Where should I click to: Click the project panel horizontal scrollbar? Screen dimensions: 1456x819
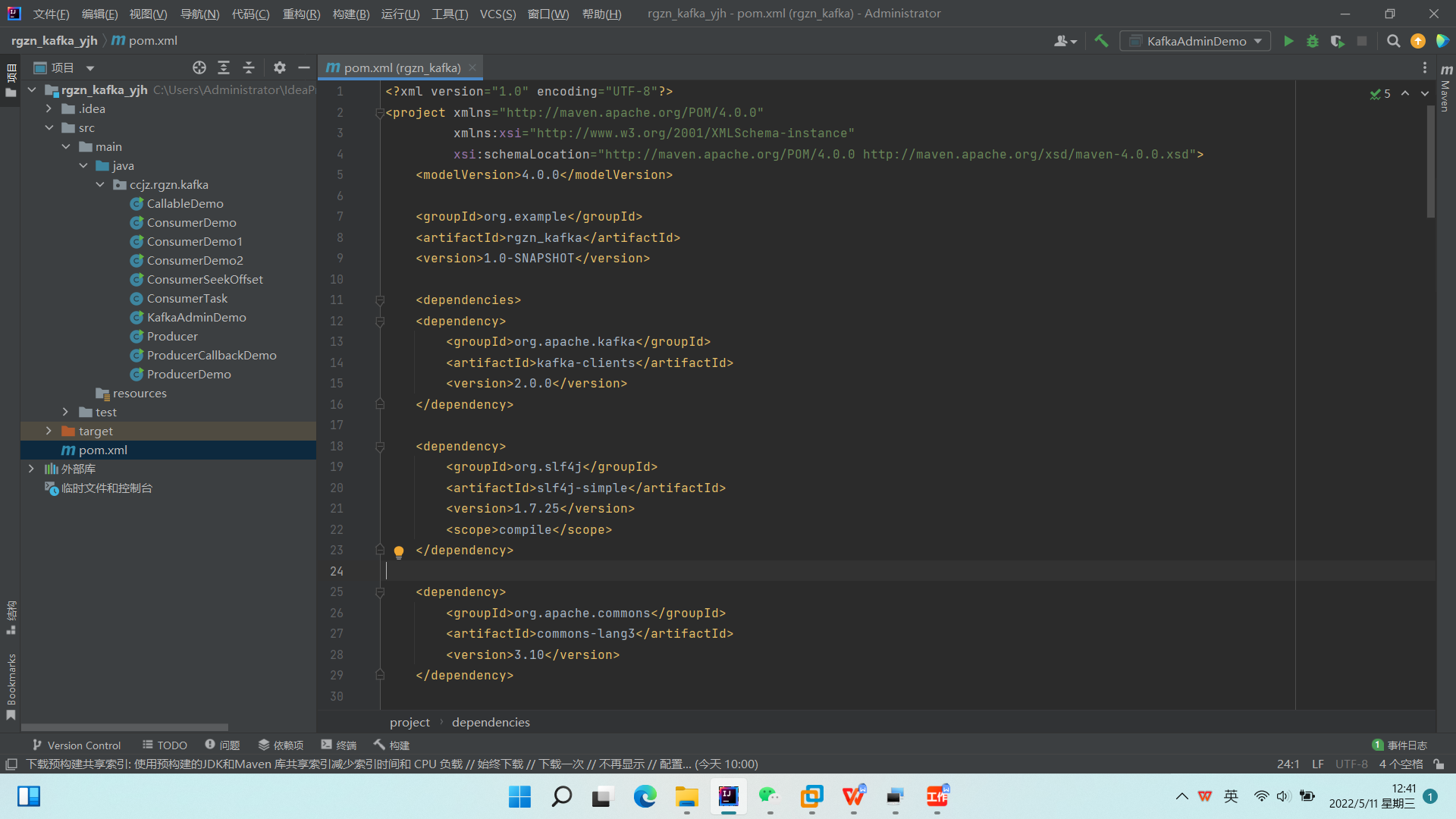click(x=124, y=727)
